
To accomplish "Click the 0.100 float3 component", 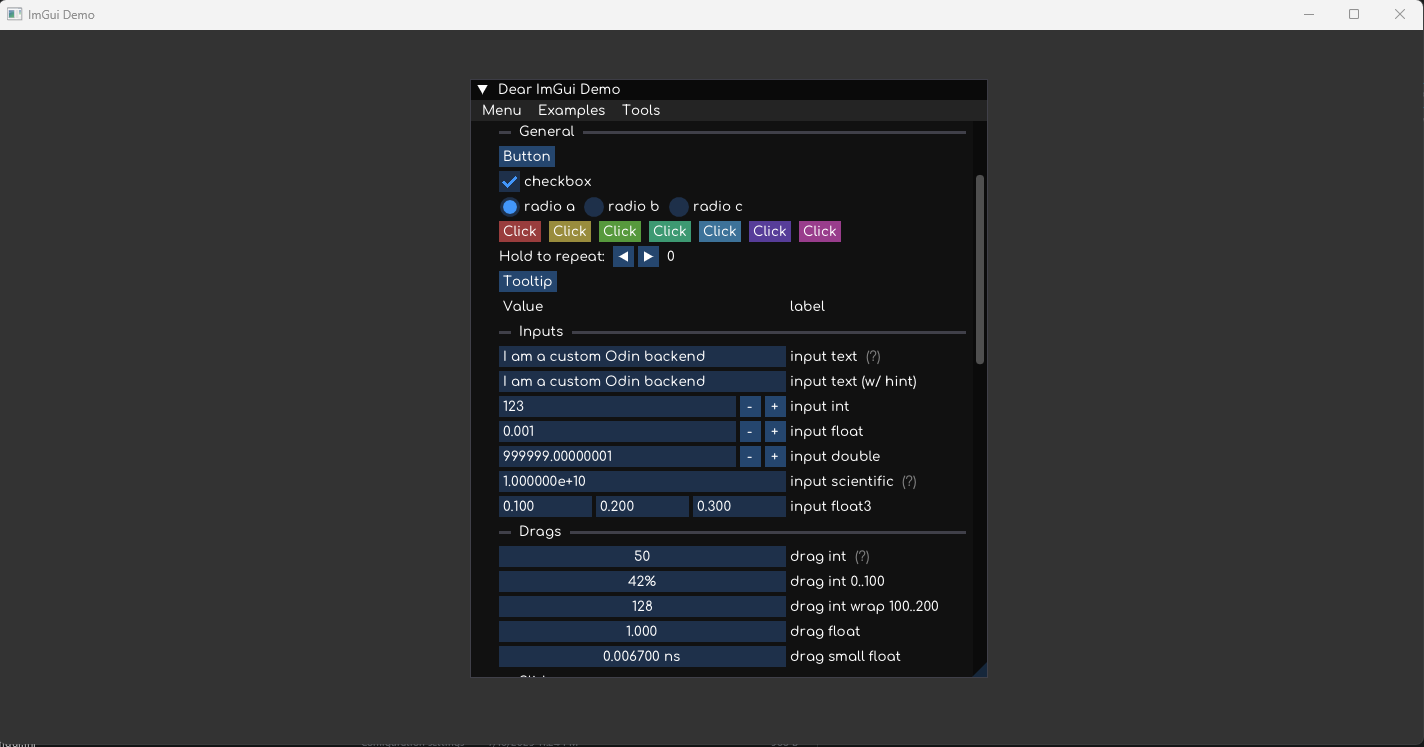I will (x=545, y=506).
